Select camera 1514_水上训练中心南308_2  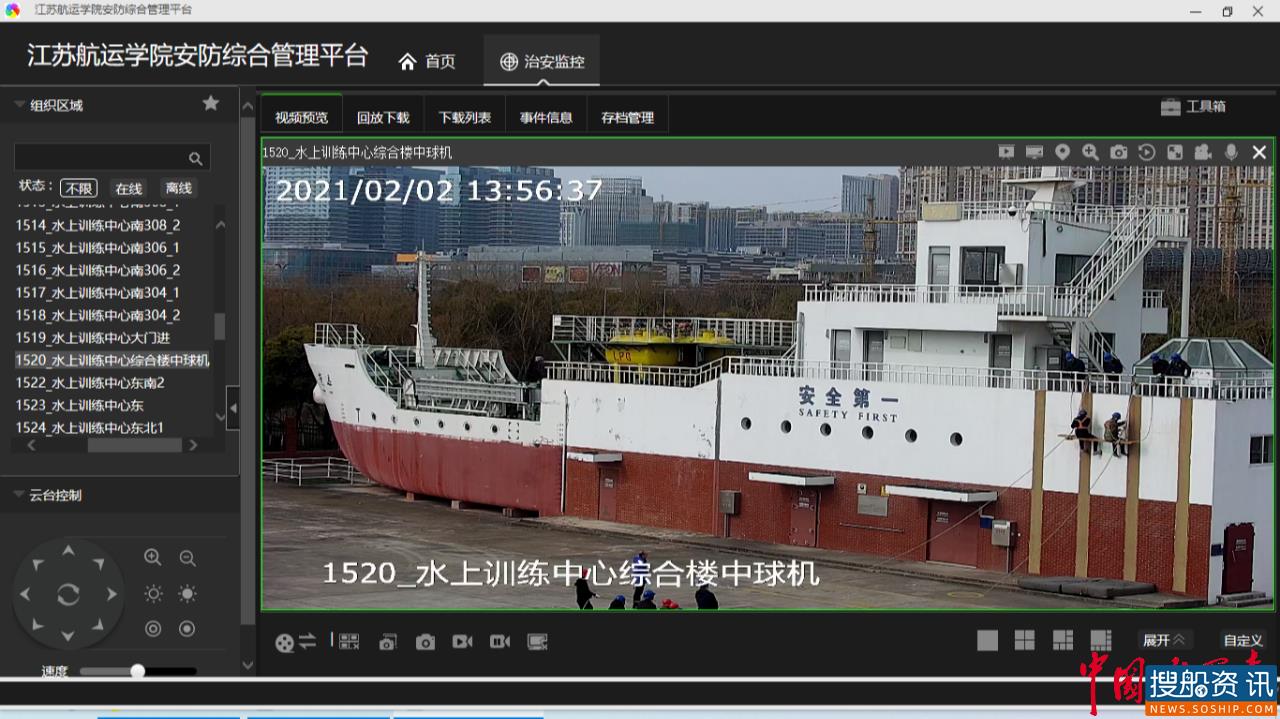(x=98, y=225)
